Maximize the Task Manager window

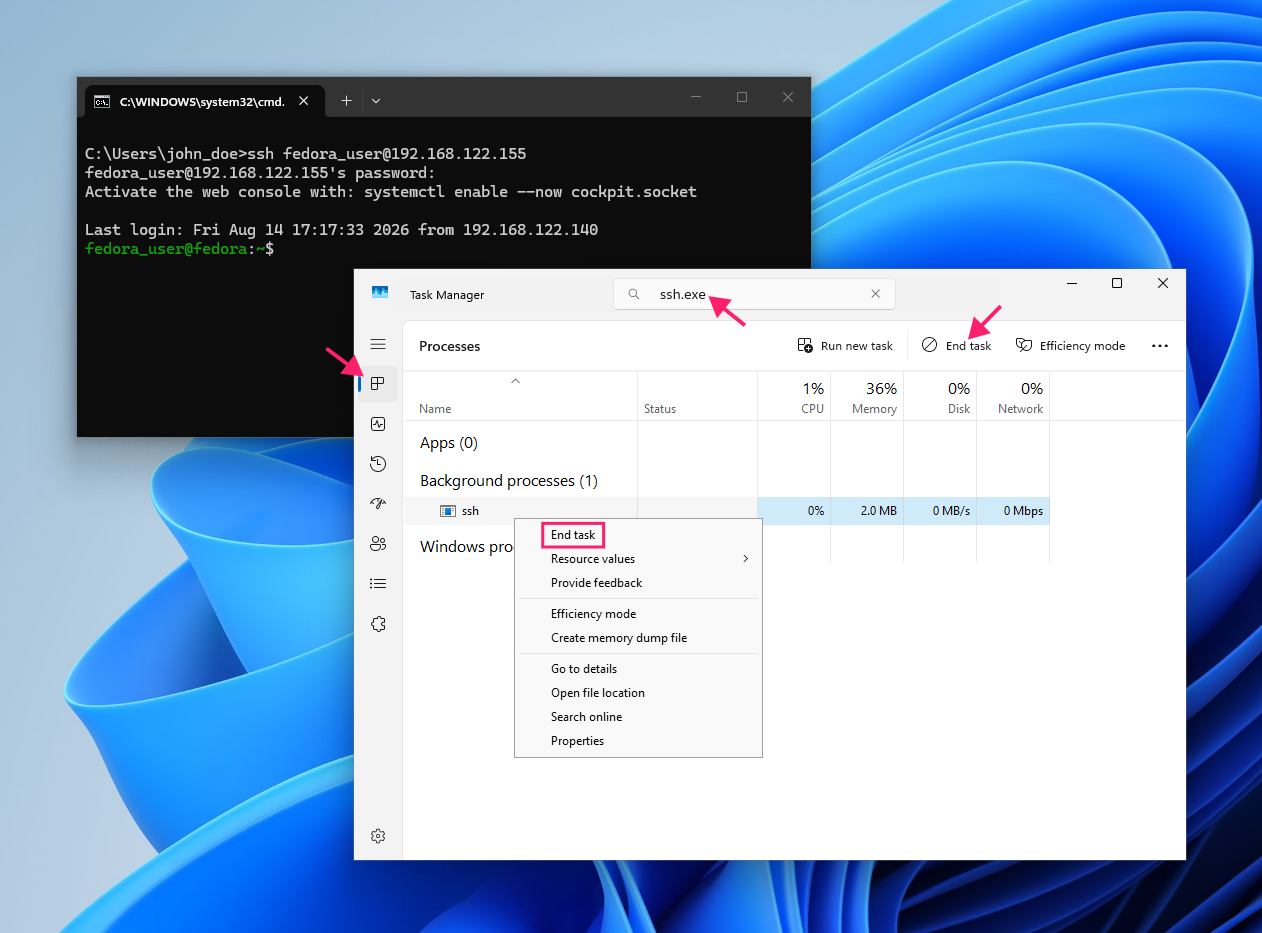1117,283
